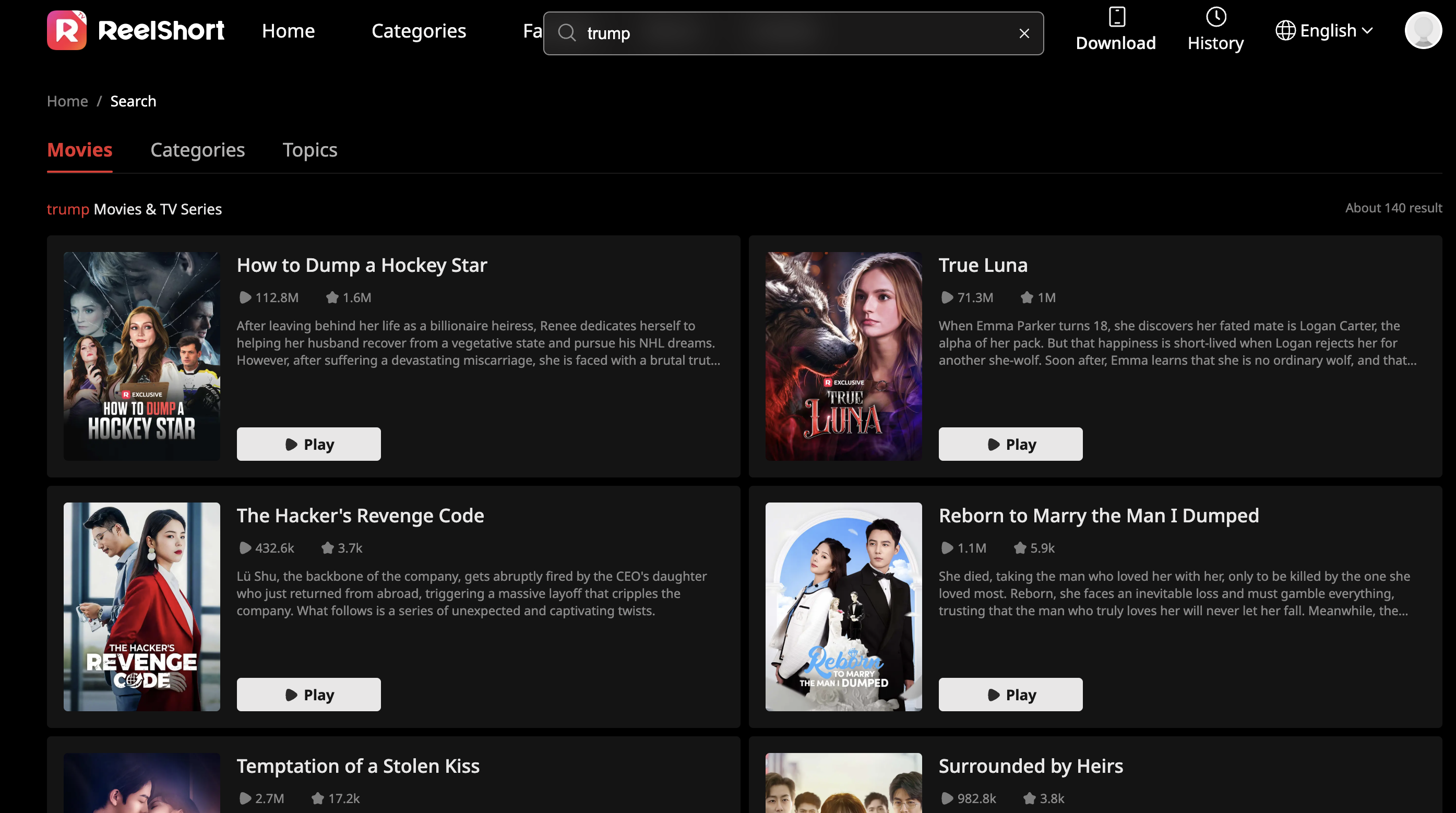
Task: Switch to the Topics tab
Action: (310, 150)
